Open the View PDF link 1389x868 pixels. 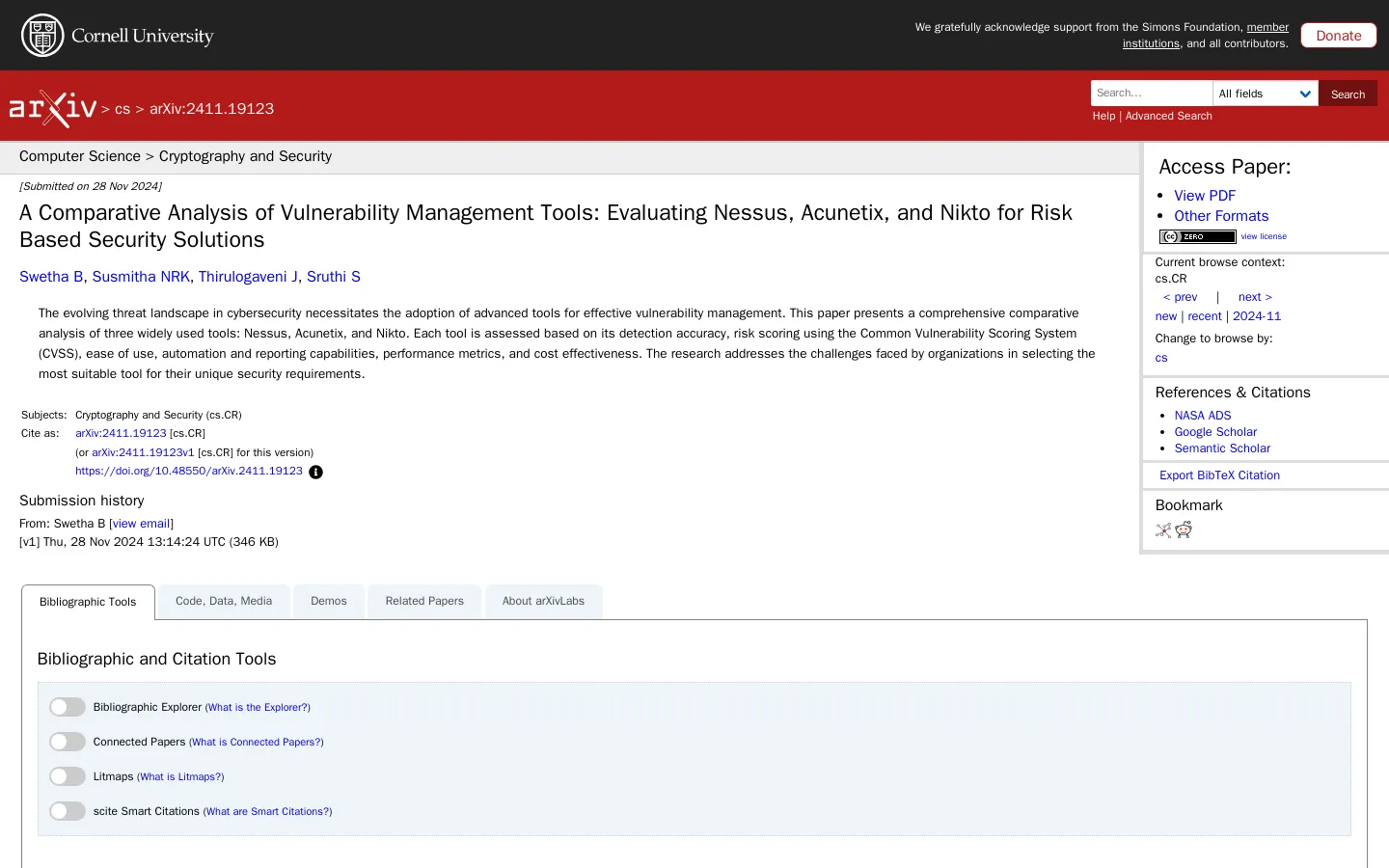(1204, 195)
